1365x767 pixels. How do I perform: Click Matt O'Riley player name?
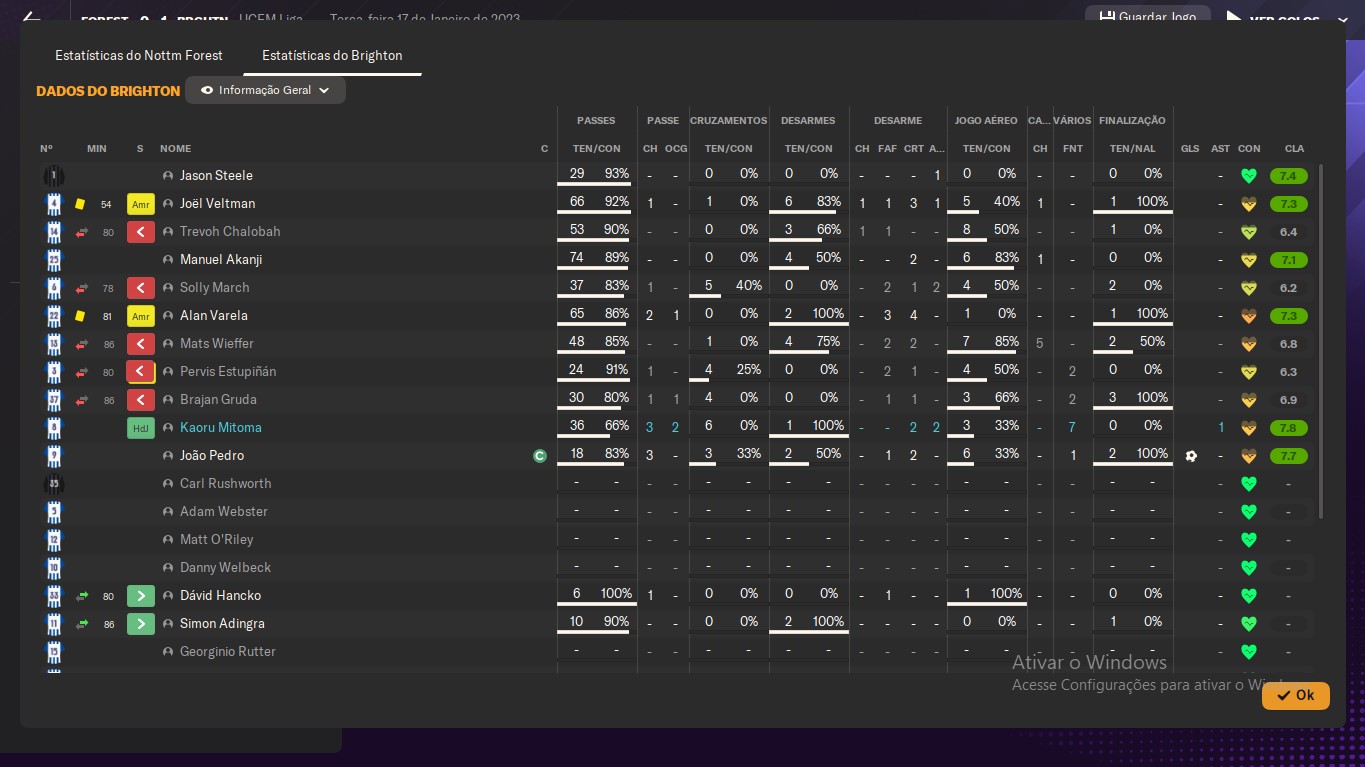[216, 540]
